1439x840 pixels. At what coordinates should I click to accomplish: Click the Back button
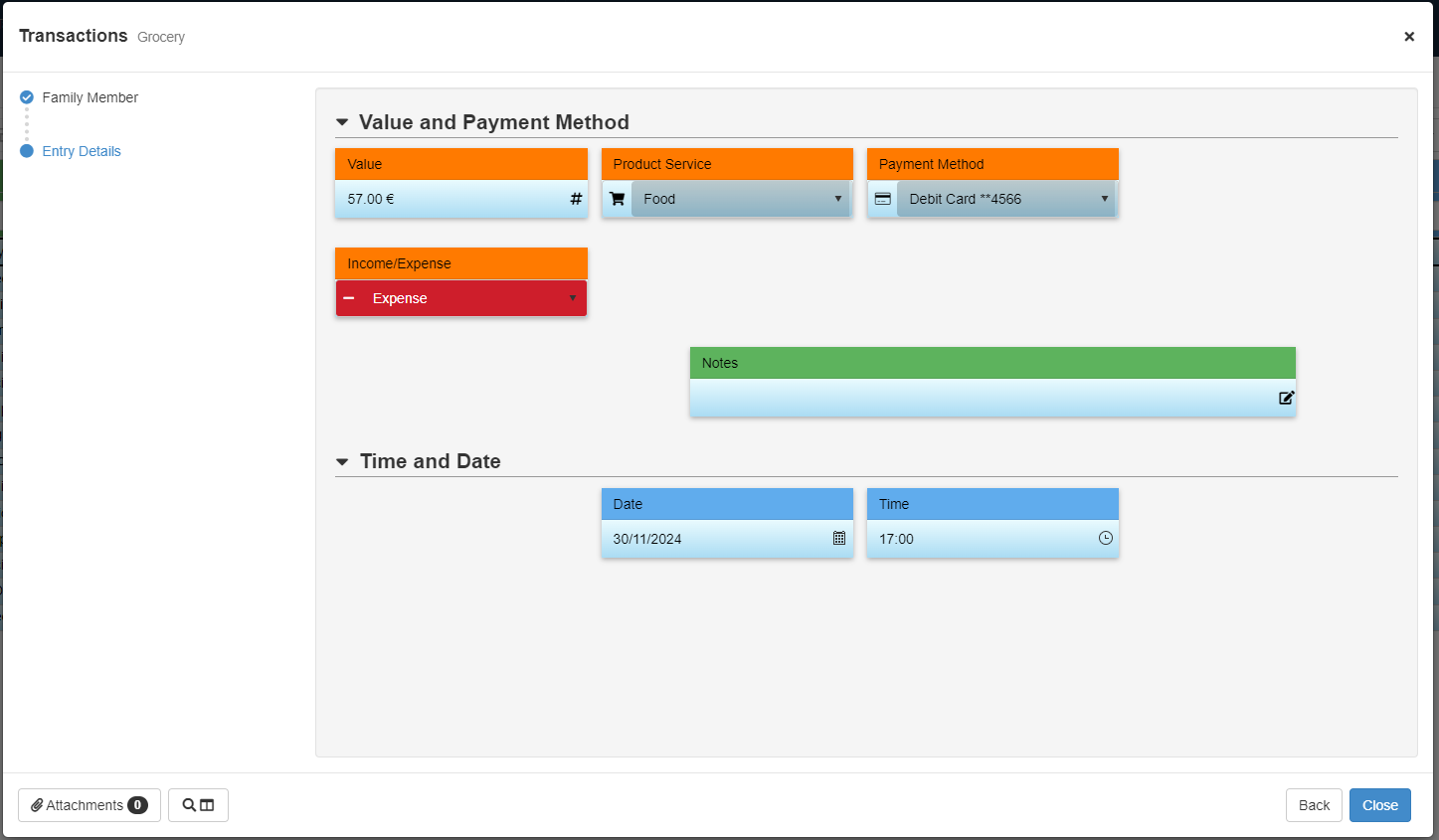pos(1314,805)
